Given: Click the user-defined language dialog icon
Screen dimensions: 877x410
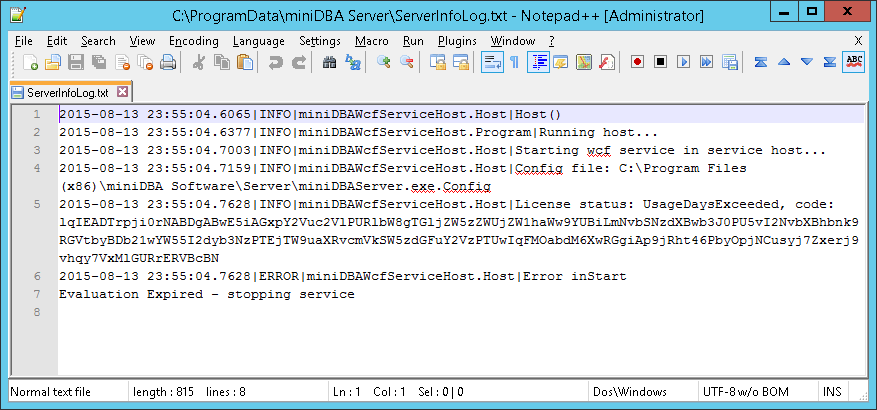Looking at the screenshot, I should tap(560, 62).
